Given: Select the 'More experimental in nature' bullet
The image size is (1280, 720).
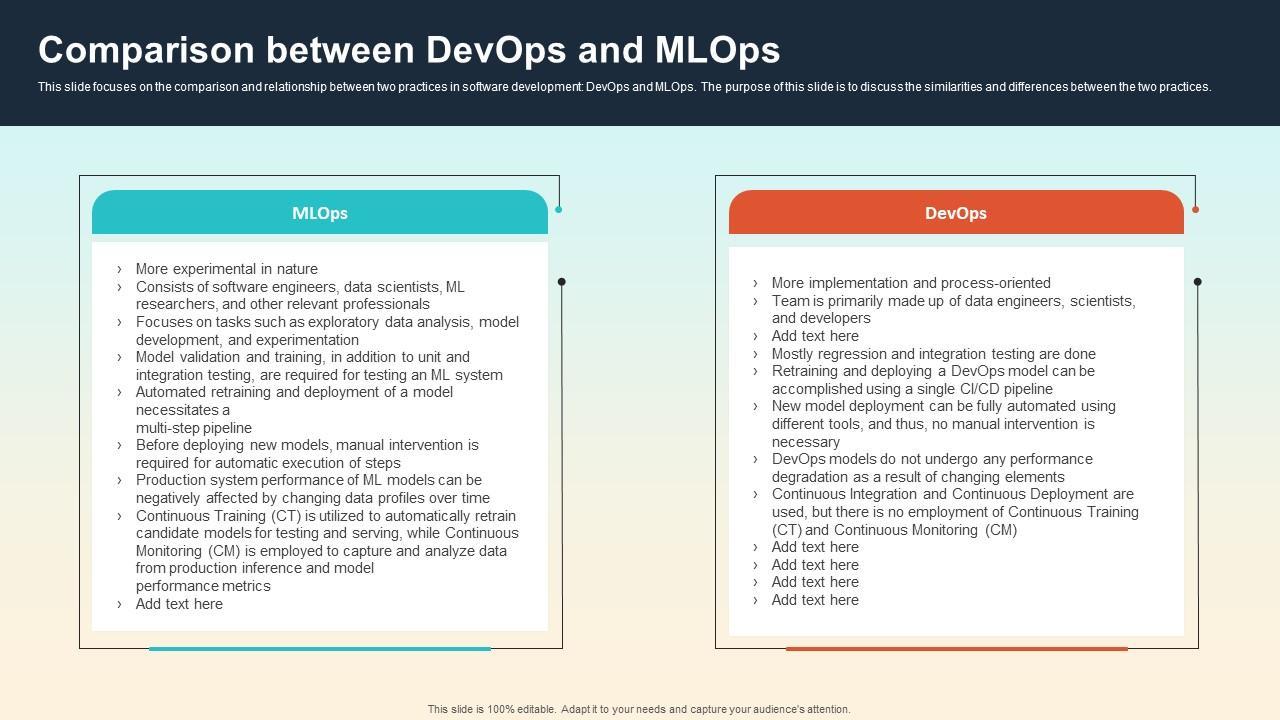Looking at the screenshot, I should [226, 269].
